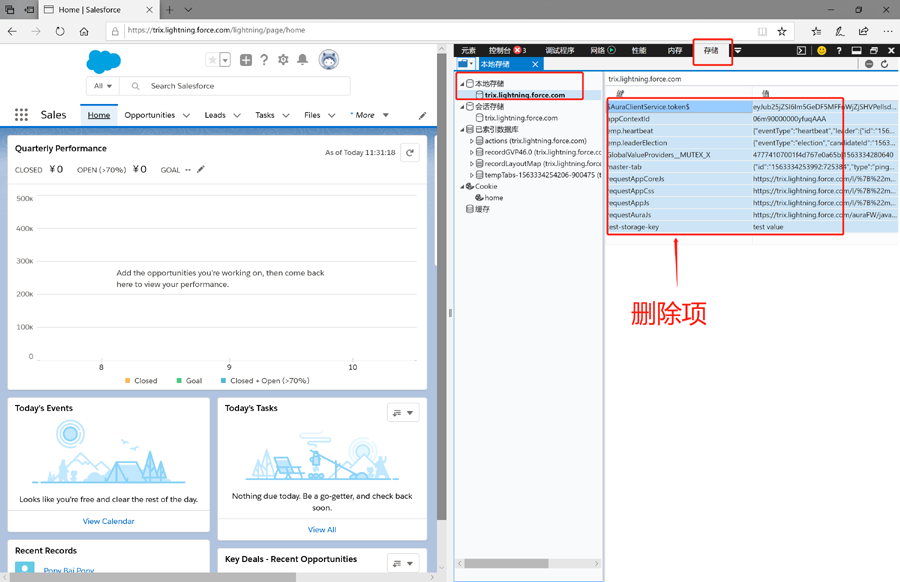
Task: Reload the page in the browser toolbar
Action: pos(60,31)
